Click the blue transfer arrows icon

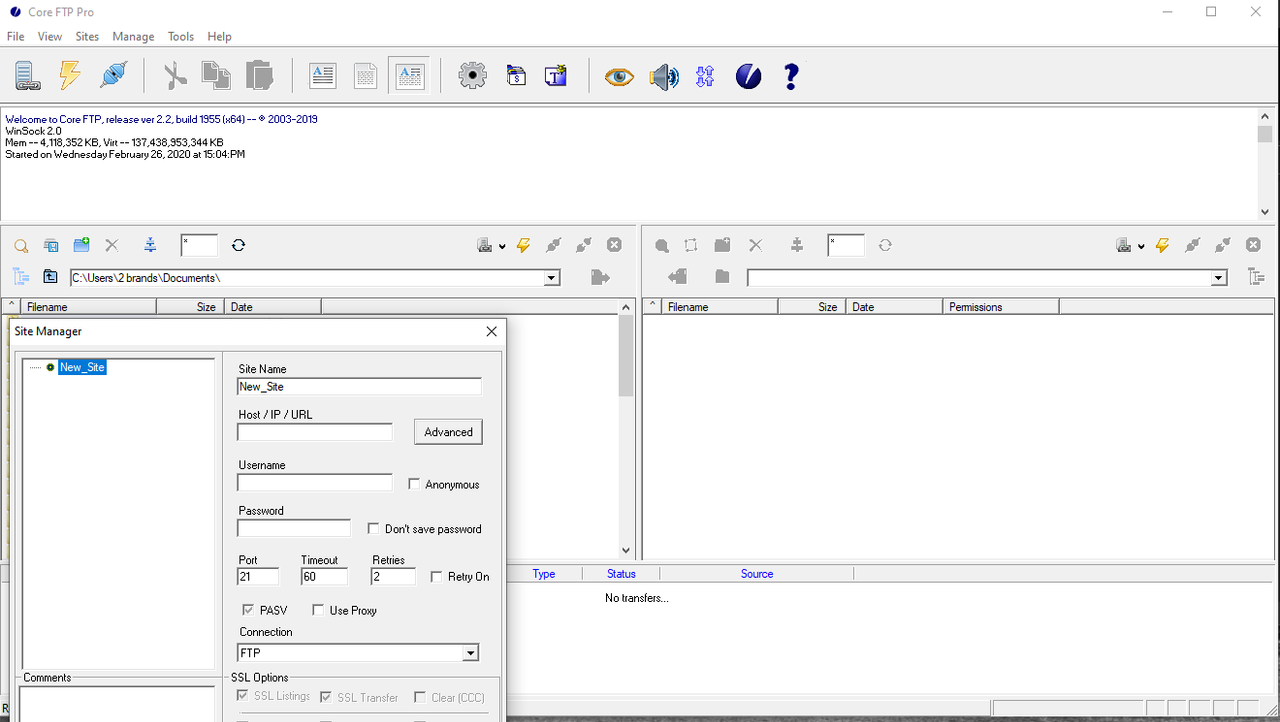point(705,76)
